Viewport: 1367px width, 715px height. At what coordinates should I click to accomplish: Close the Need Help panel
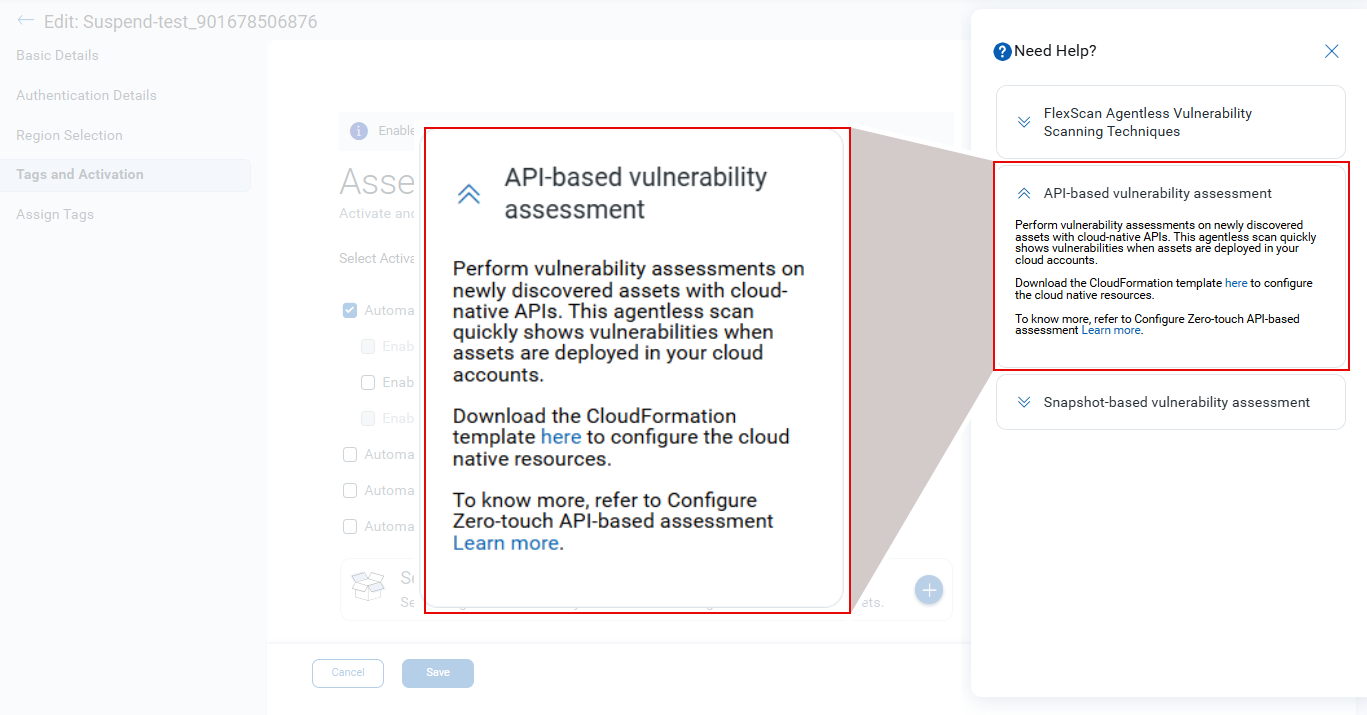click(1331, 51)
